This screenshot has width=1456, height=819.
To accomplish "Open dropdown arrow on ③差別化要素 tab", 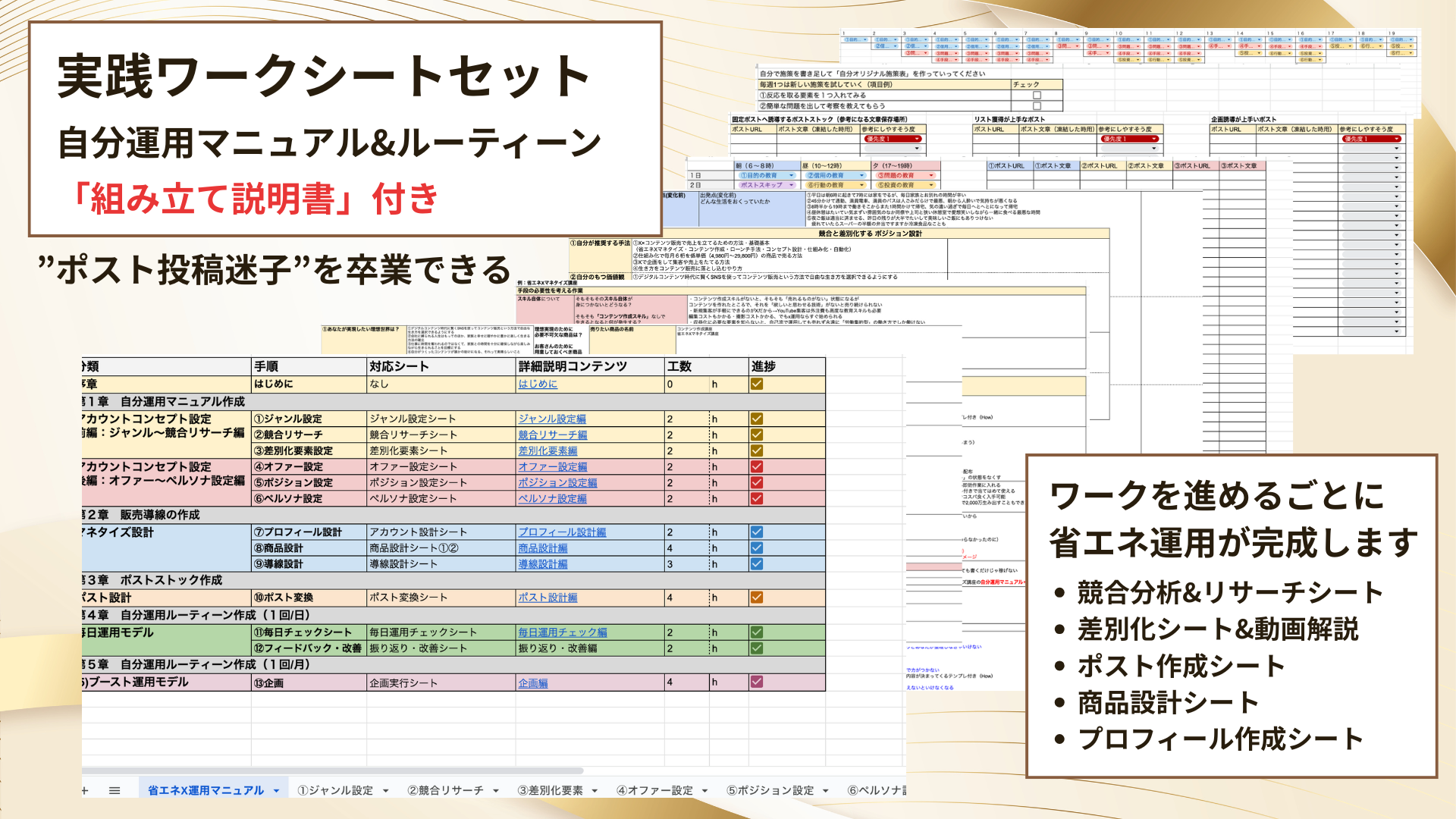I will (x=595, y=791).
